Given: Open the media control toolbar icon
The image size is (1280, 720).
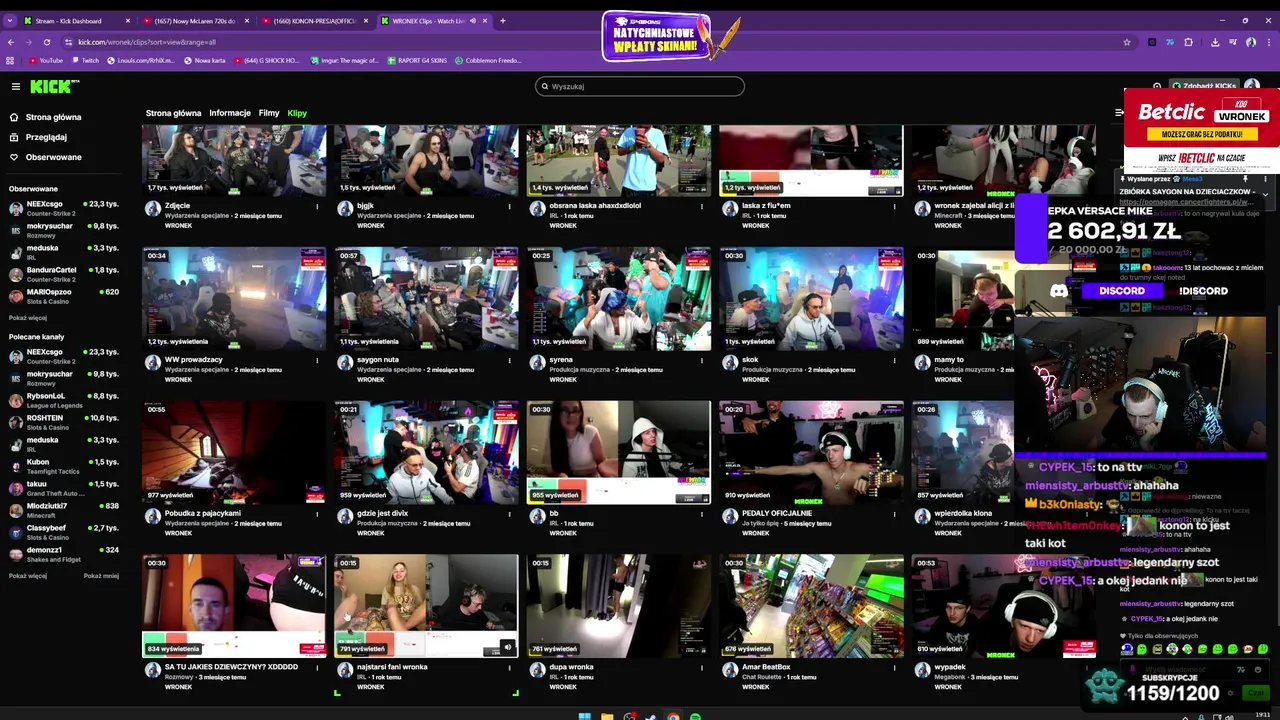Looking at the screenshot, I should tap(1233, 42).
